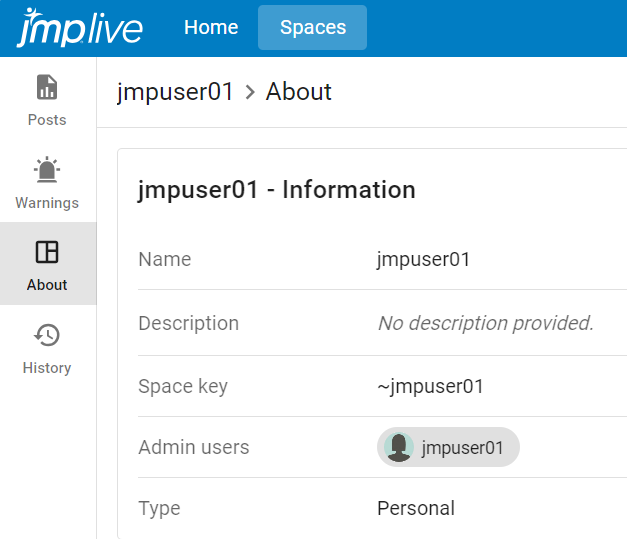Open the Posts section in sidebar
The image size is (627, 539).
coord(47,100)
